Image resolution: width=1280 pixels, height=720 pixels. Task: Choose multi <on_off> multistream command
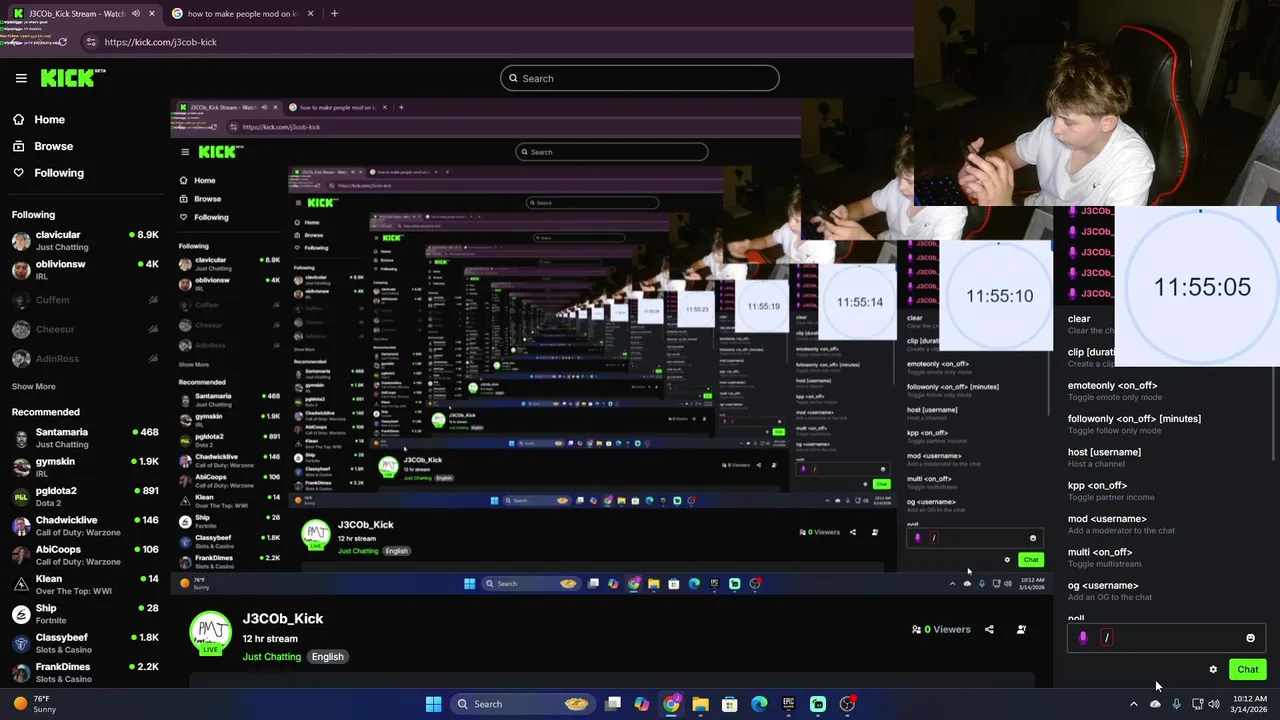[x=1165, y=557]
